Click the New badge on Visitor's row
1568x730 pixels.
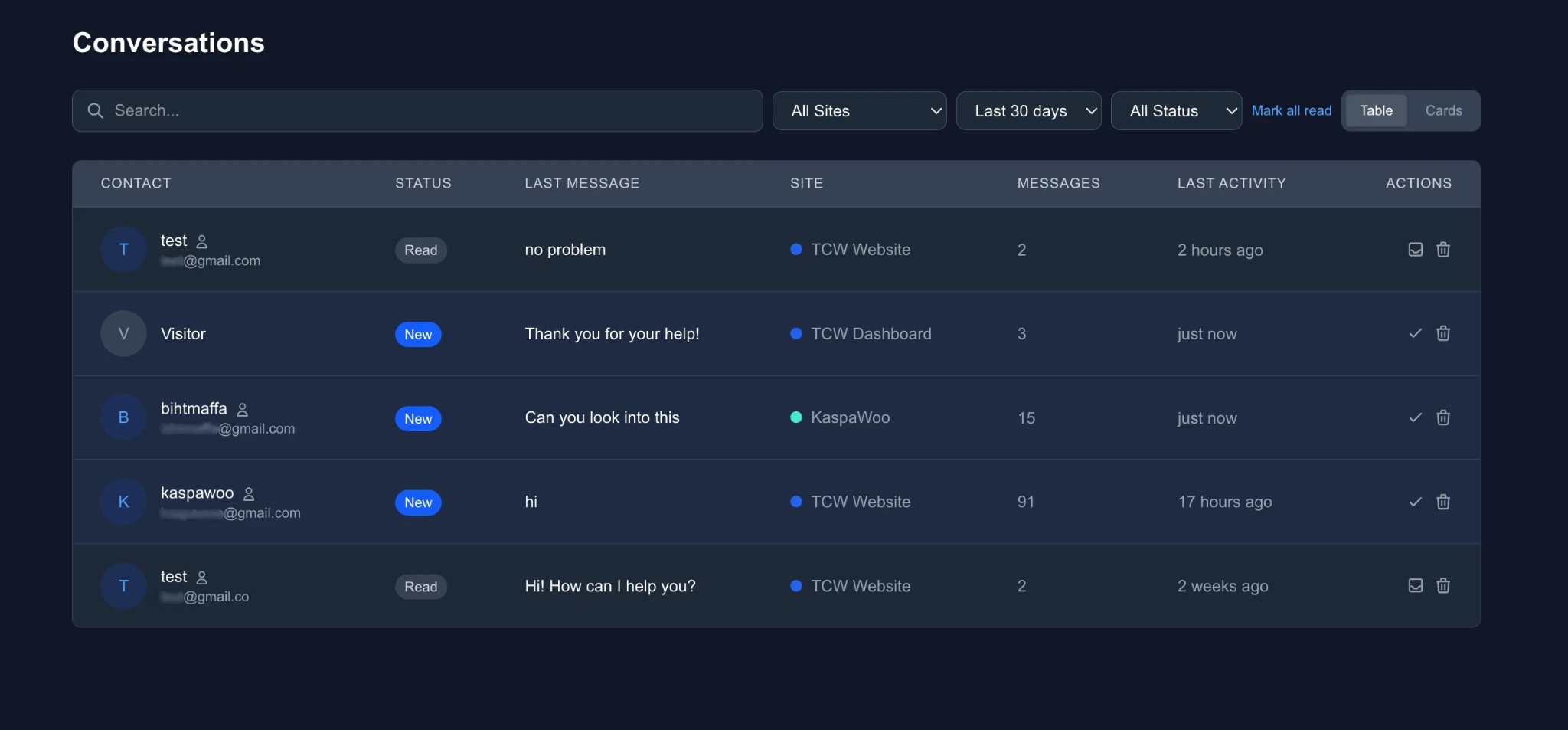coord(418,334)
